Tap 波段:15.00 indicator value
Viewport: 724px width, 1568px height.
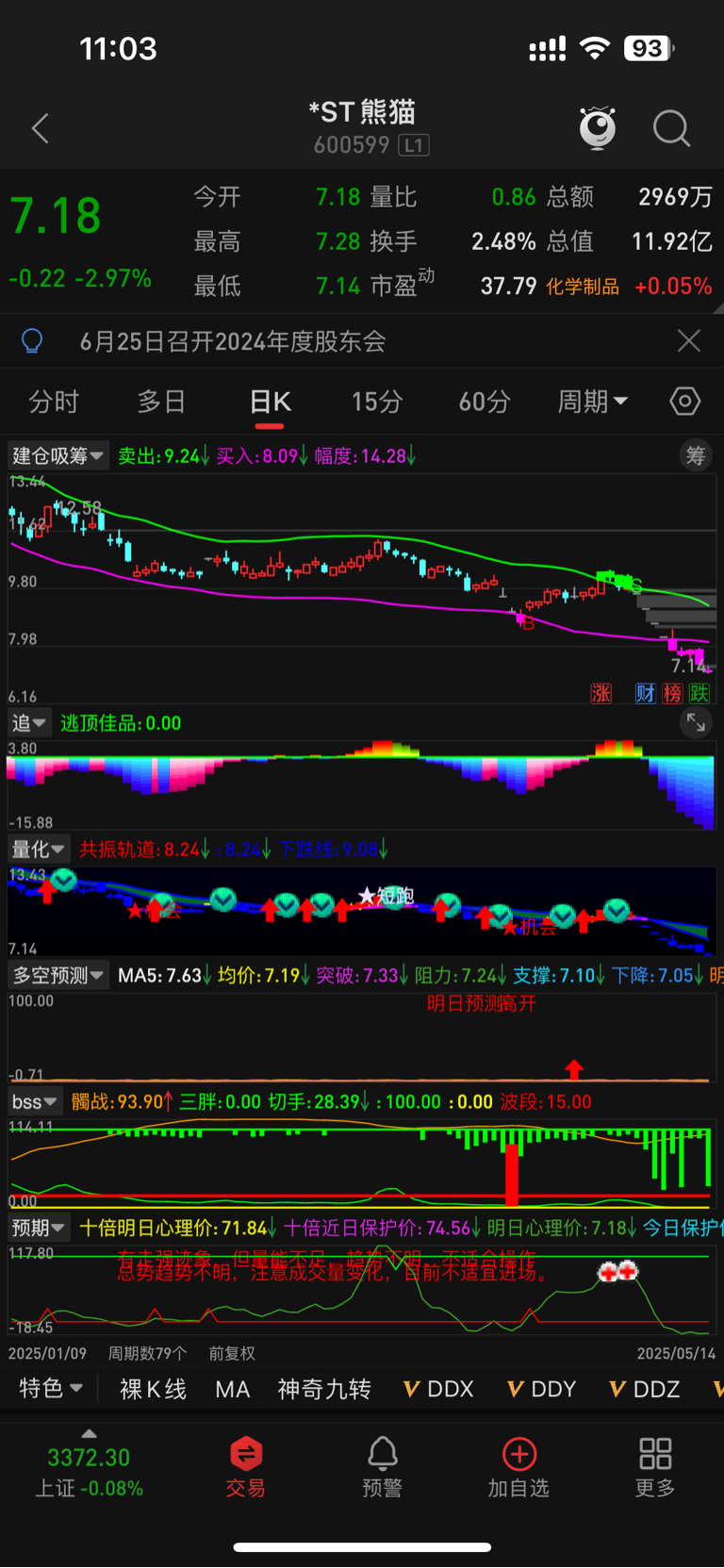point(546,1101)
